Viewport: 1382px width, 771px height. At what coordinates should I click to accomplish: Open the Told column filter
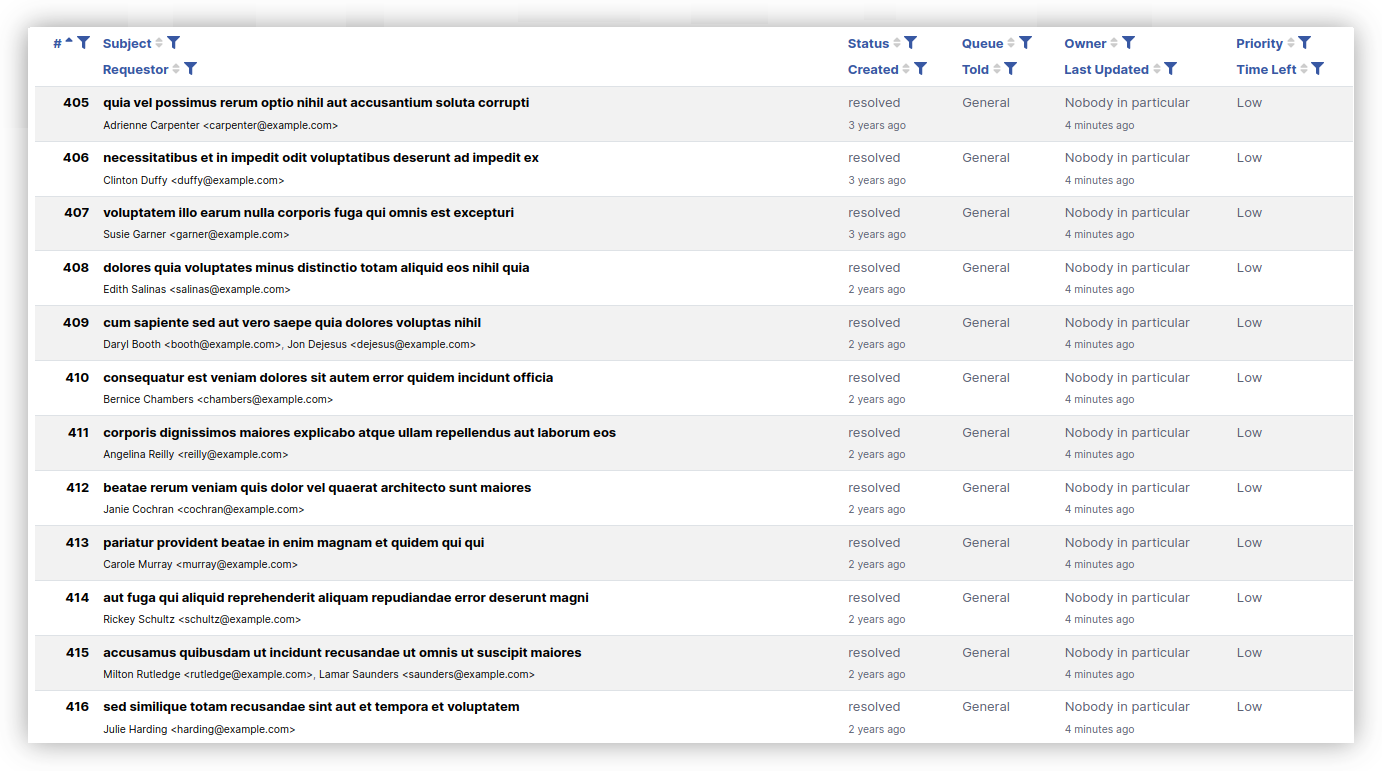tap(1010, 69)
